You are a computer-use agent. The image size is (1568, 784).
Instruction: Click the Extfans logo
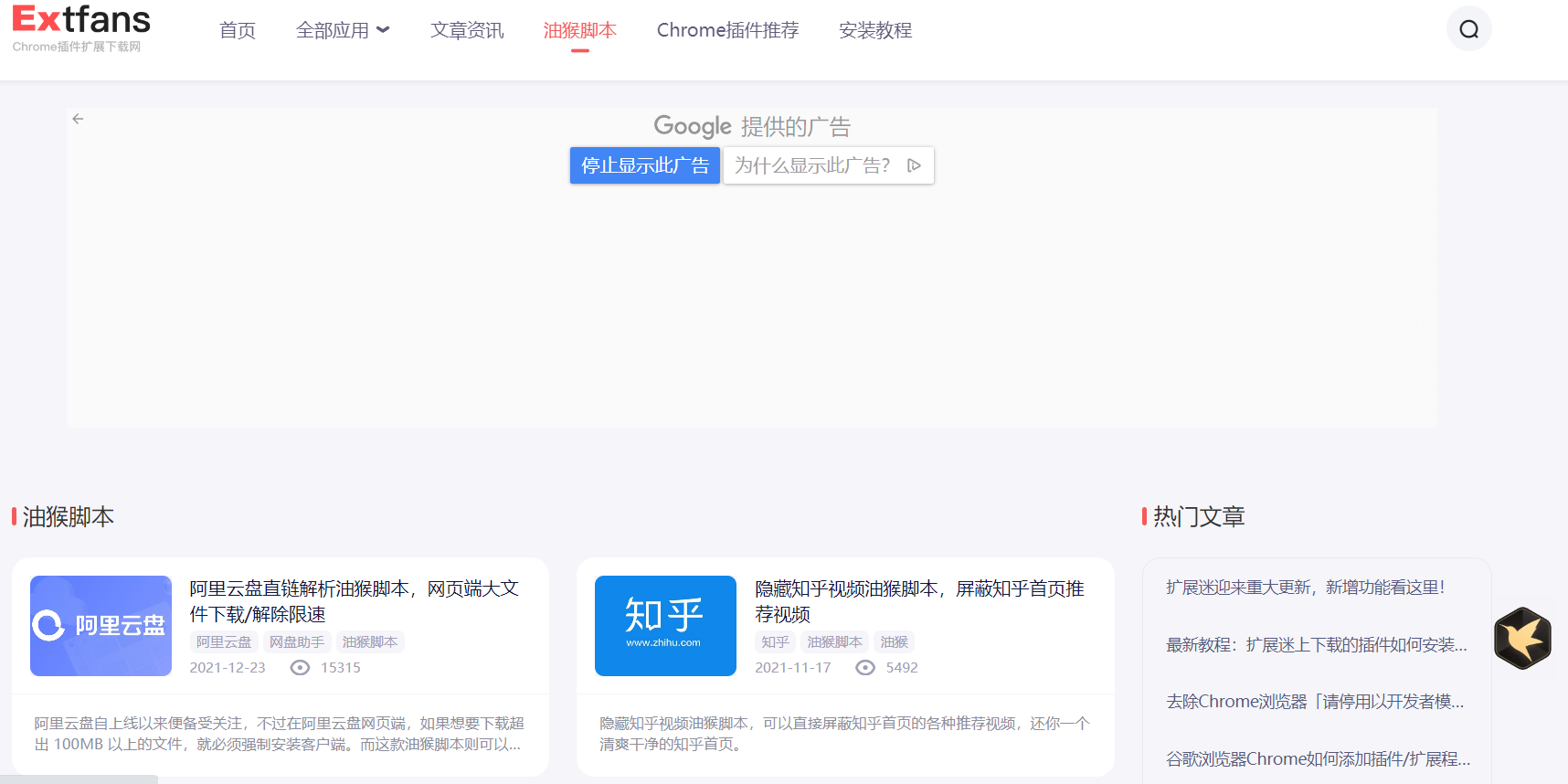coord(80,28)
